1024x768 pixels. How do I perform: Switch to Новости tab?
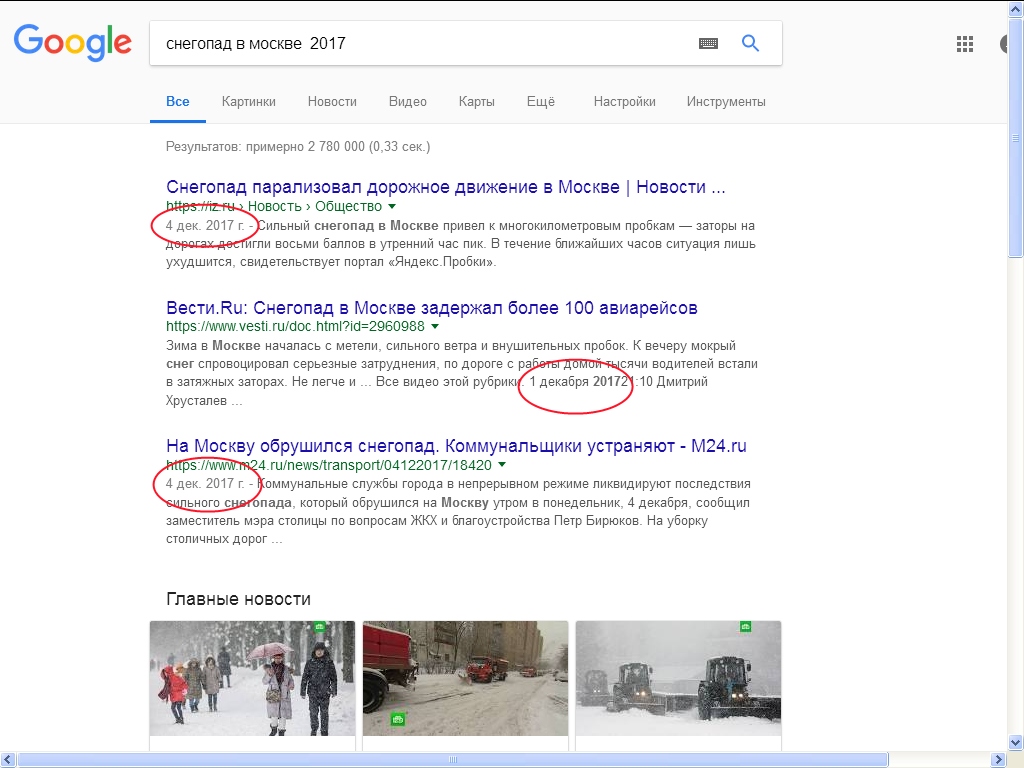pyautogui.click(x=332, y=102)
